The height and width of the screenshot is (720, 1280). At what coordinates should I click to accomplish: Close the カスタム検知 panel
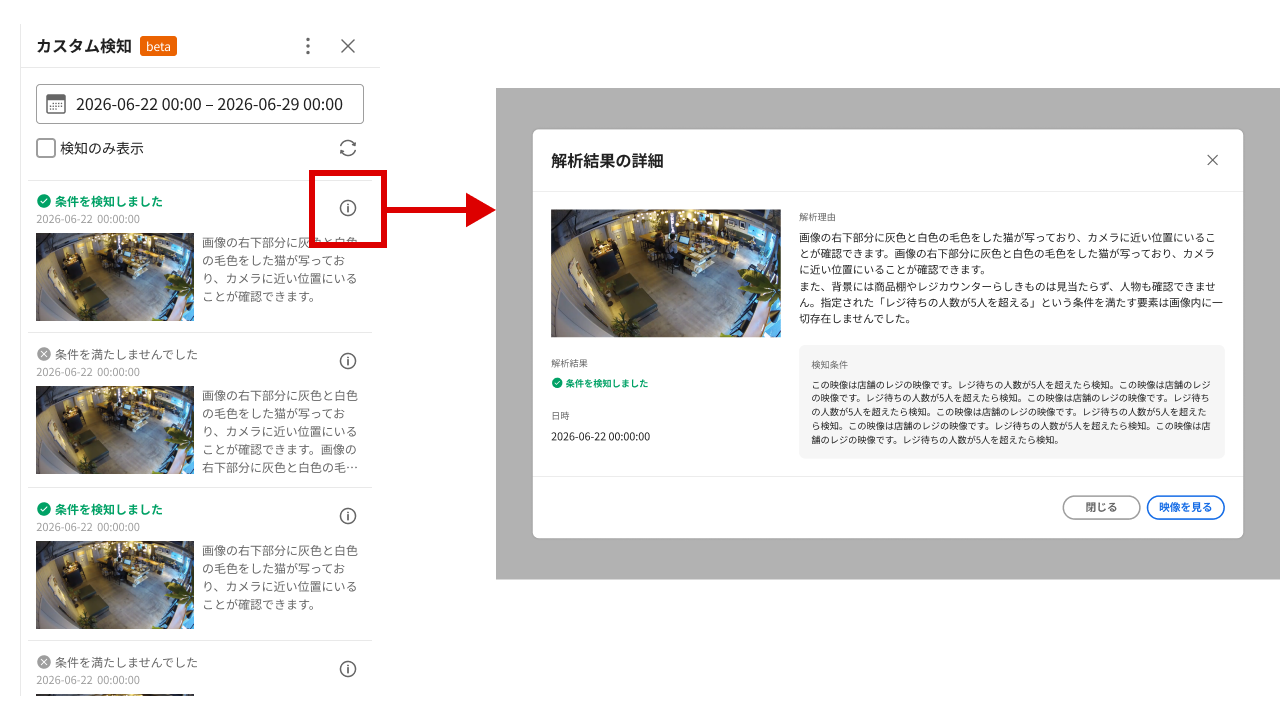pyautogui.click(x=348, y=46)
